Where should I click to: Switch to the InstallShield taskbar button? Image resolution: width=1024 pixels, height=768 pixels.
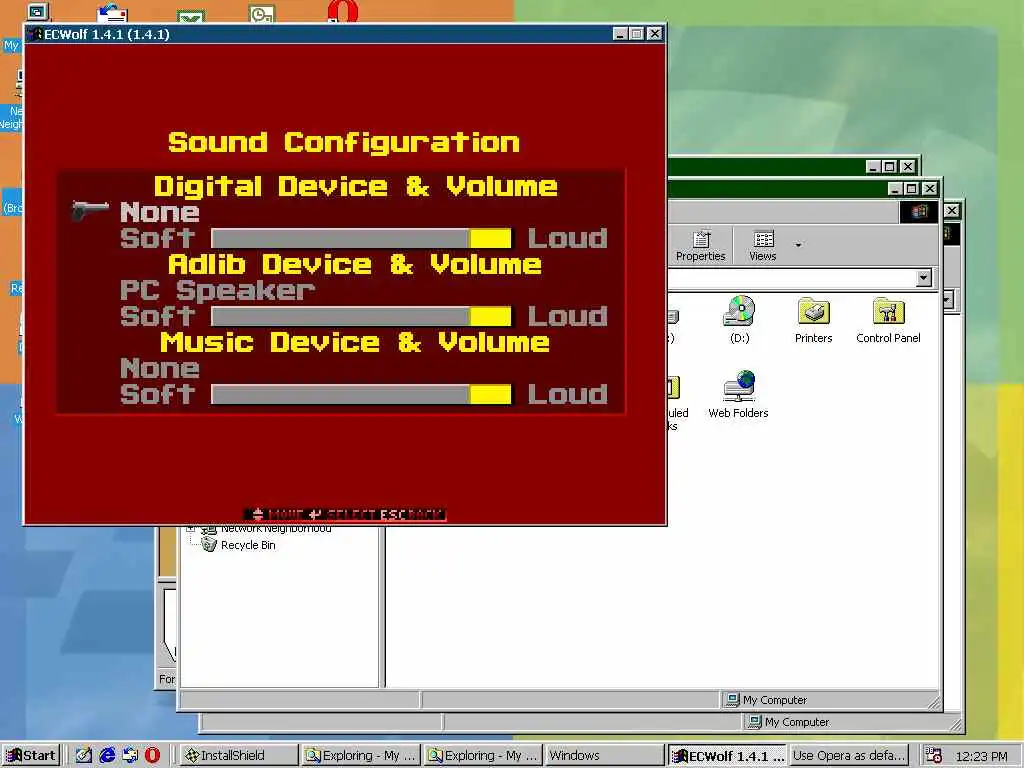[239, 756]
